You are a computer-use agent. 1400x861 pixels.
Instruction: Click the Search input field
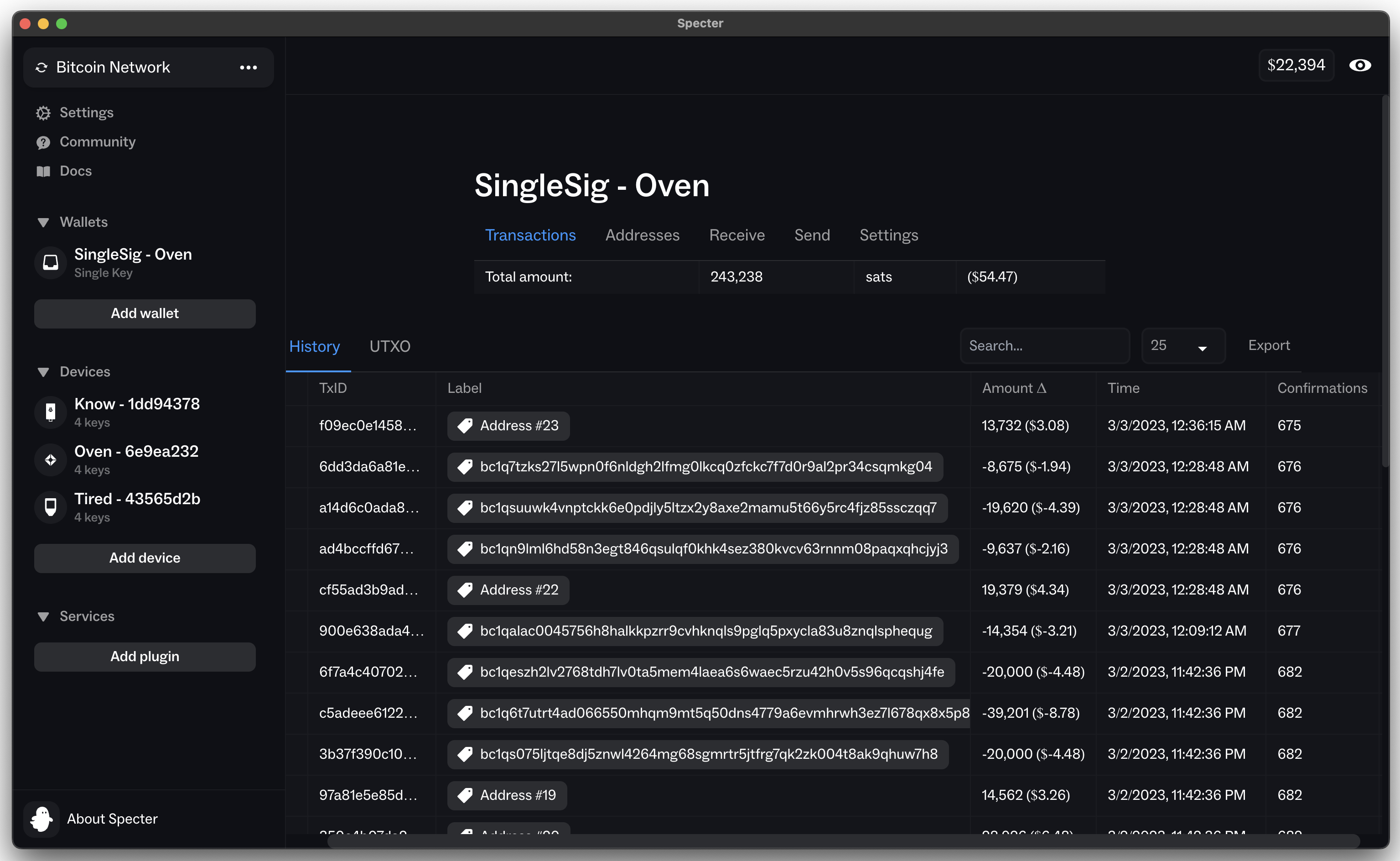[x=1044, y=346]
